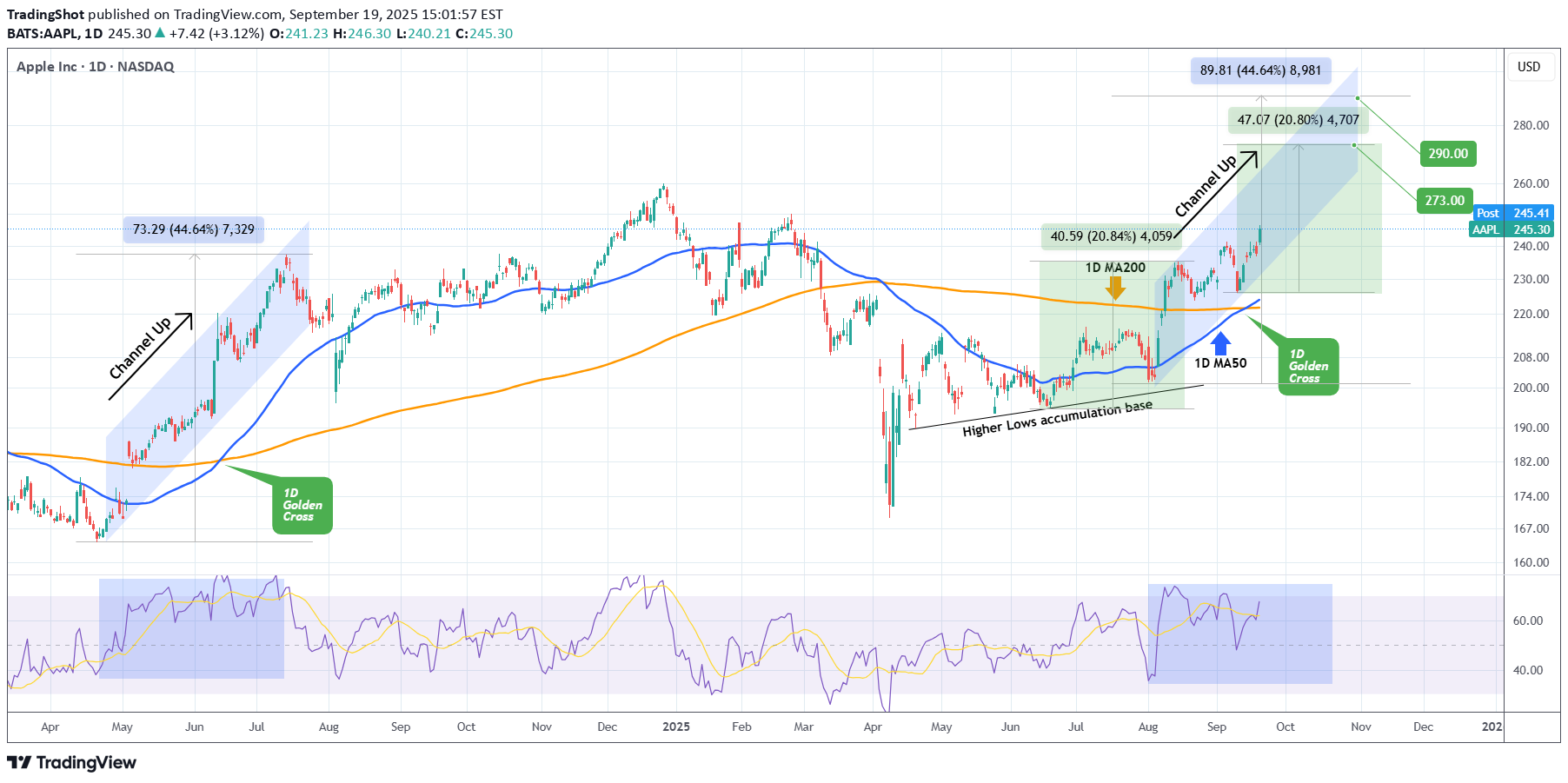Click the TradingView logo at bottom left

71,763
